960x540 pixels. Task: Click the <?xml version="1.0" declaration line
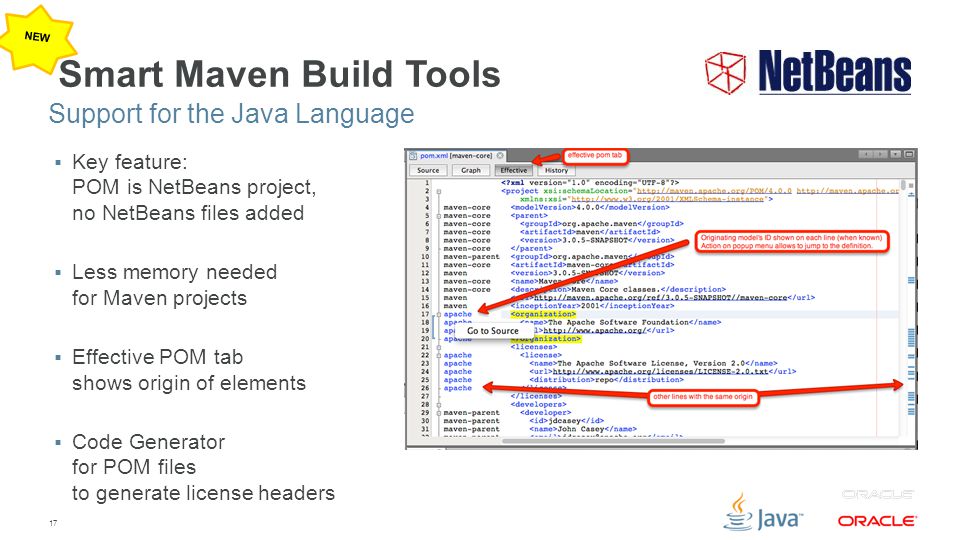click(590, 183)
